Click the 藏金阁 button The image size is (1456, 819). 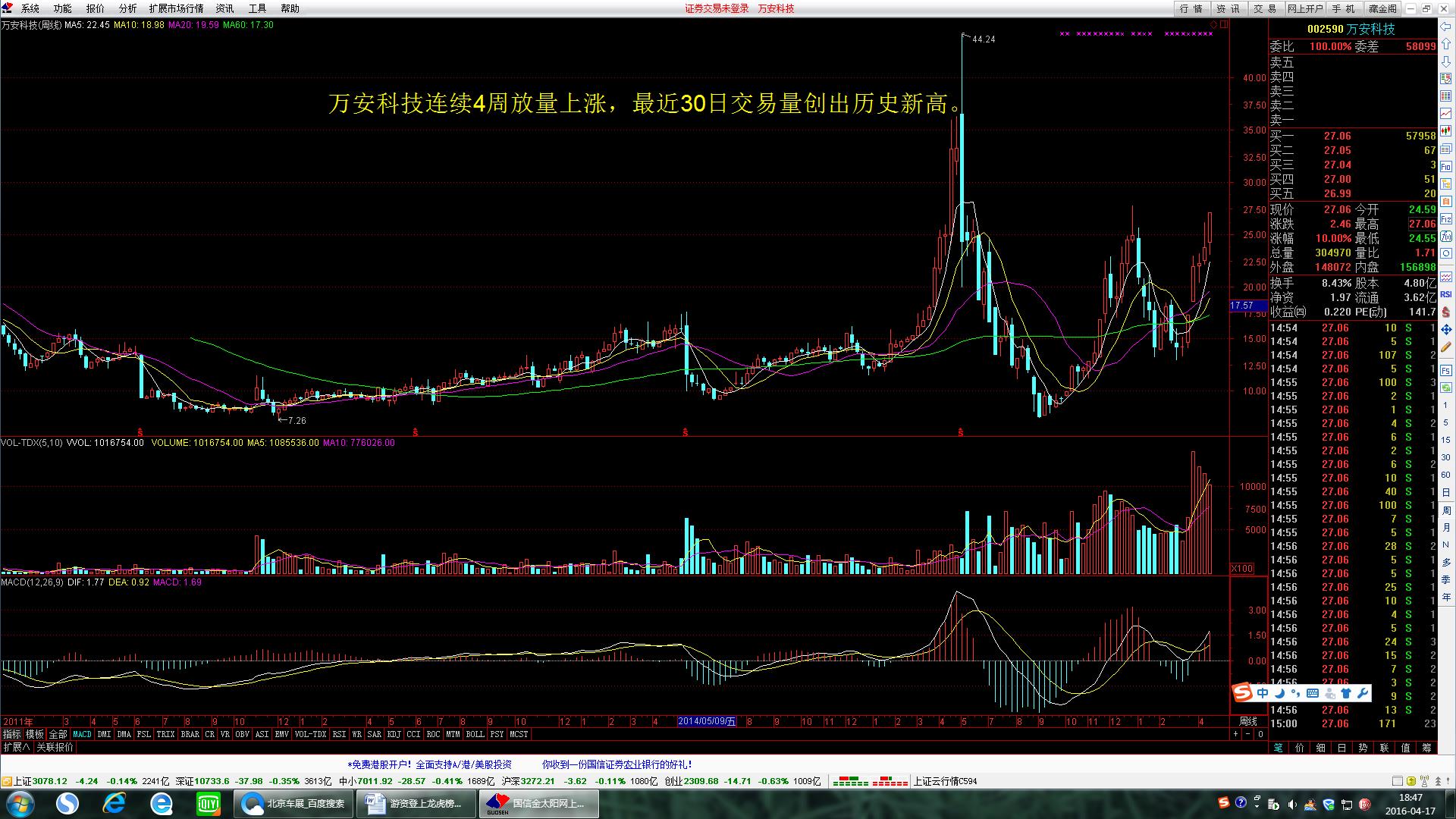point(1382,8)
